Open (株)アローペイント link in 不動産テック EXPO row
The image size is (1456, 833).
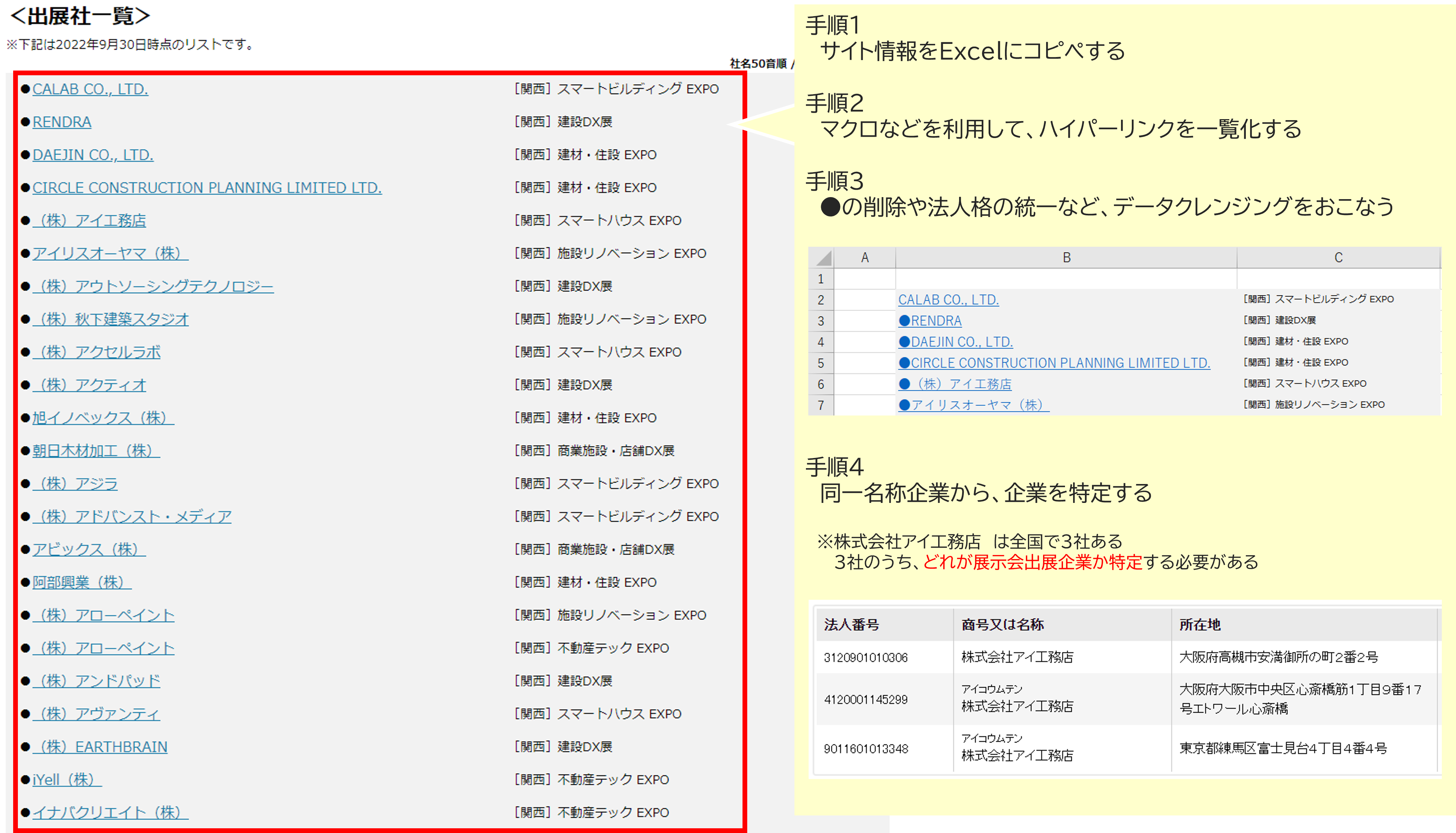pyautogui.click(x=104, y=648)
